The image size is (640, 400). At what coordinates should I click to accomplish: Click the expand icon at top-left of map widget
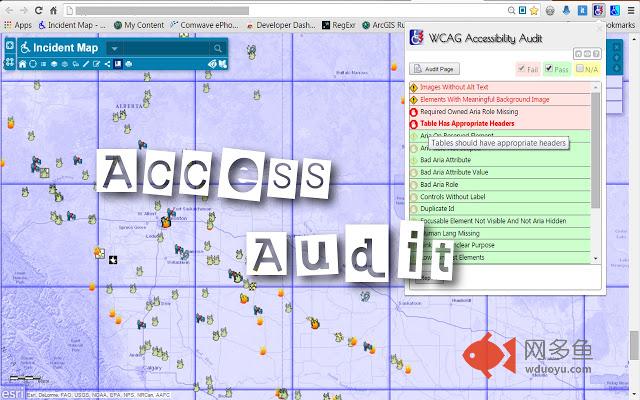click(x=10, y=45)
